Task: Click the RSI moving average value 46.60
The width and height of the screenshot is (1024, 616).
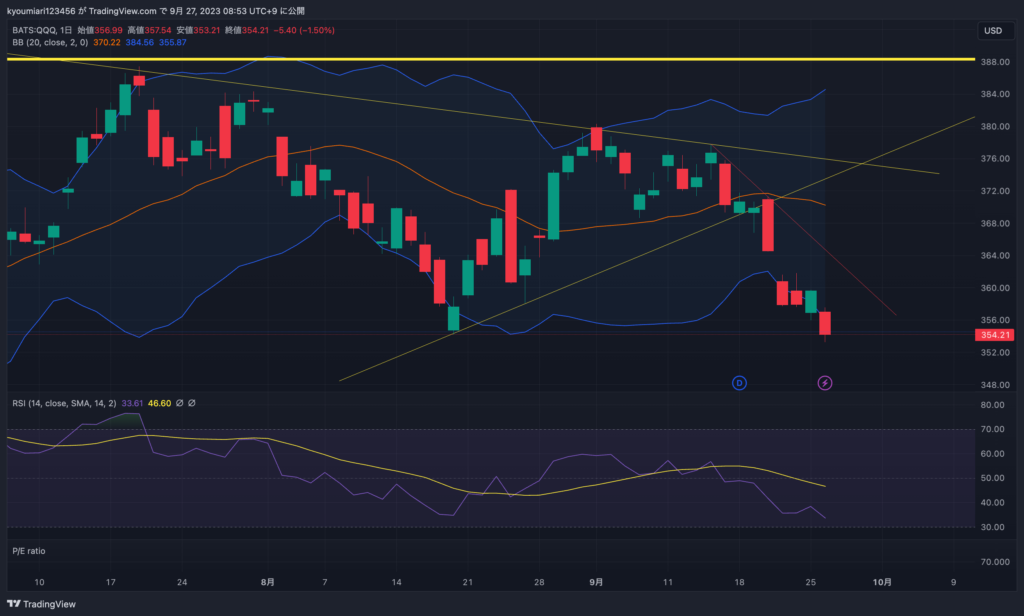Action: [159, 403]
